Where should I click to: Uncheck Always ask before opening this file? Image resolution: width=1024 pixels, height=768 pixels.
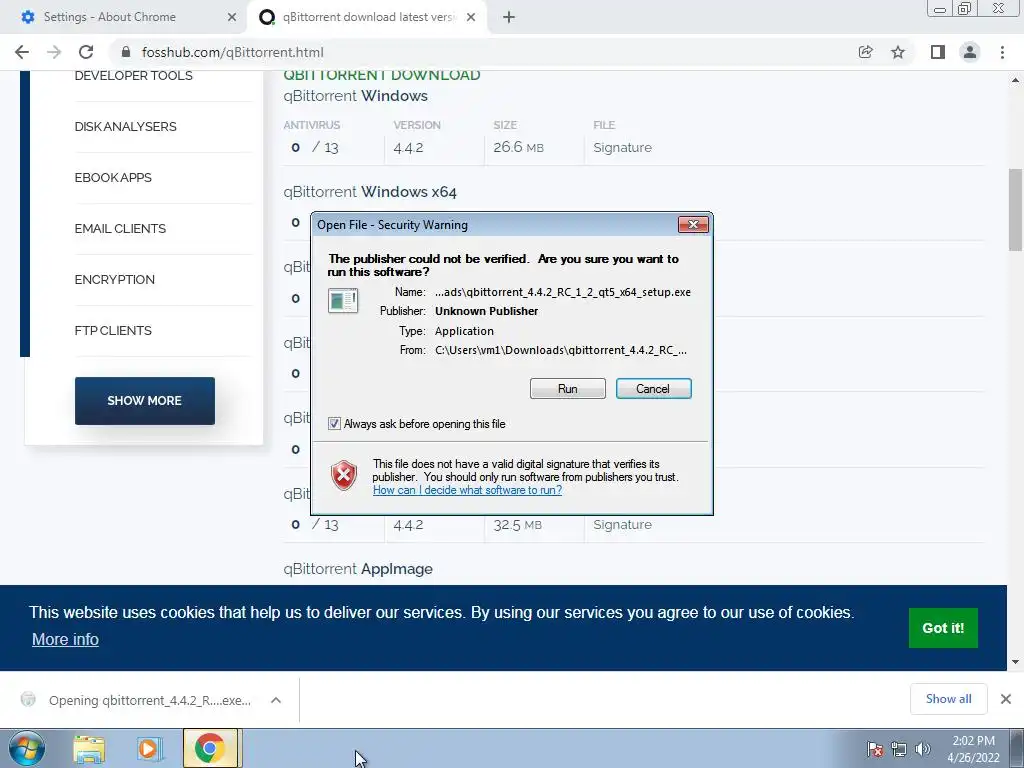coord(334,424)
